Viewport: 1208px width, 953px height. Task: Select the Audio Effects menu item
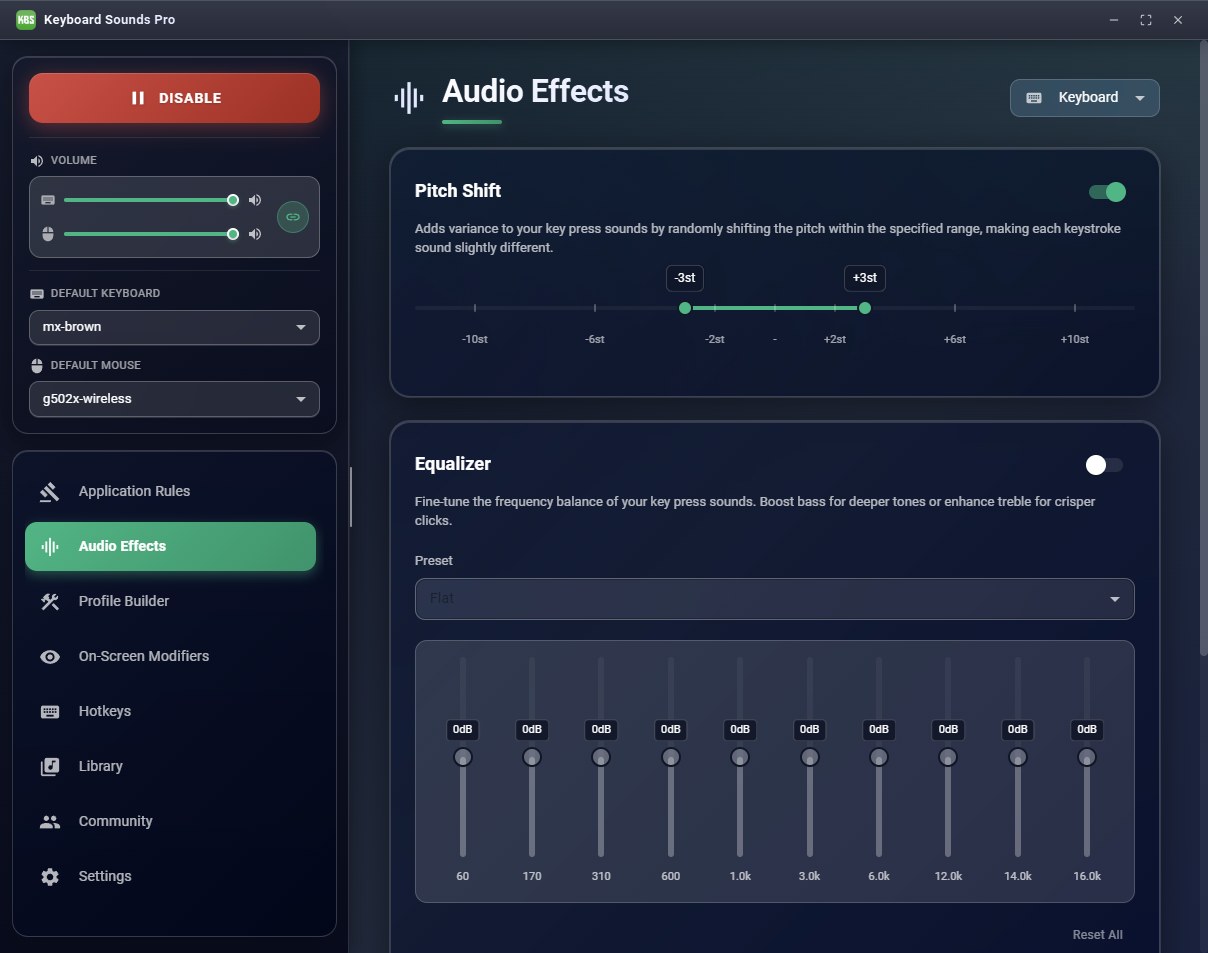(170, 546)
